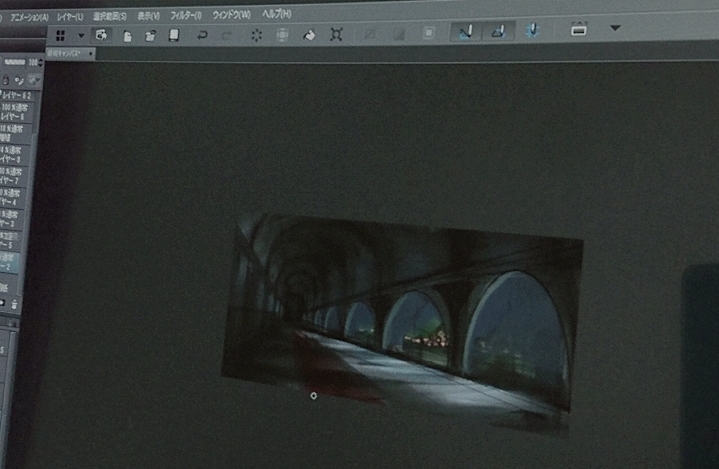The image size is (719, 469).
Task: Click the Clip Studio Assets box icon
Action: (579, 29)
